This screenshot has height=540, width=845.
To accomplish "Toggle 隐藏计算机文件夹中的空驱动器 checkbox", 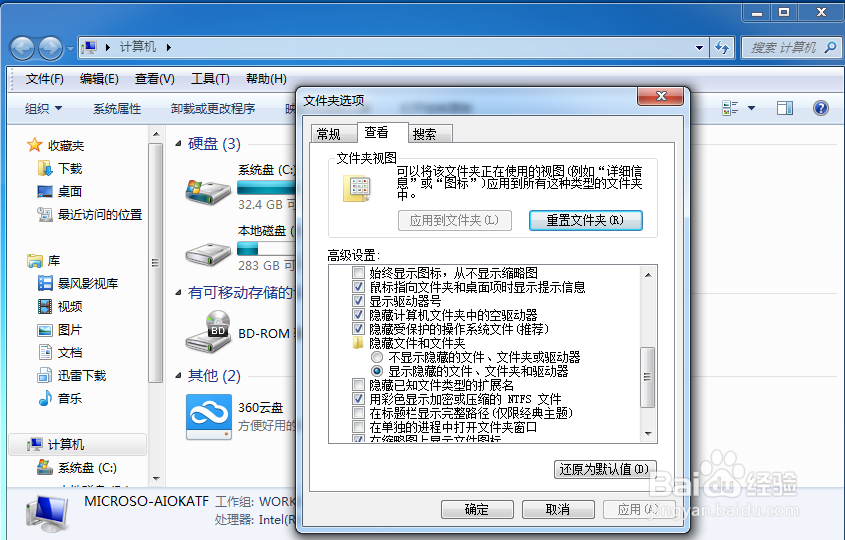I will (x=358, y=314).
